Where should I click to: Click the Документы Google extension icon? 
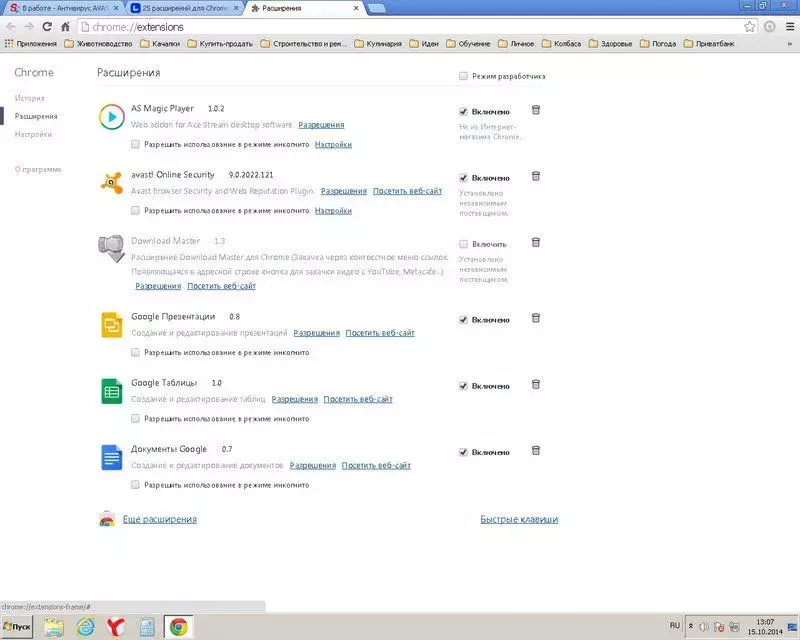click(112, 457)
